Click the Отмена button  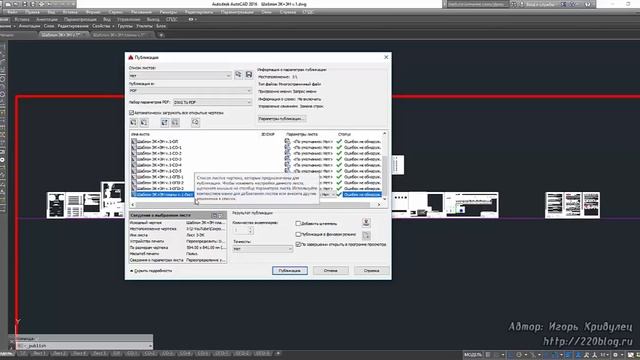coord(331,271)
